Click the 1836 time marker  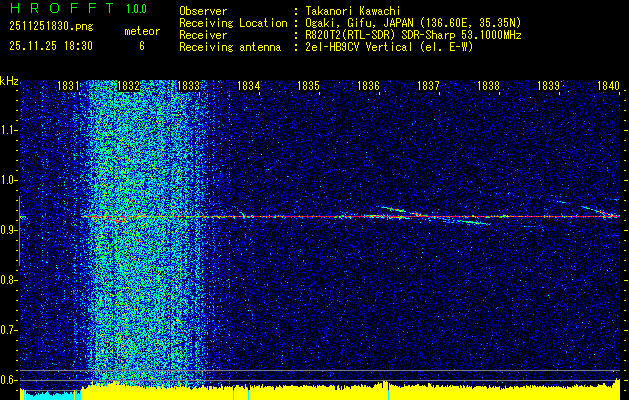click(x=368, y=85)
